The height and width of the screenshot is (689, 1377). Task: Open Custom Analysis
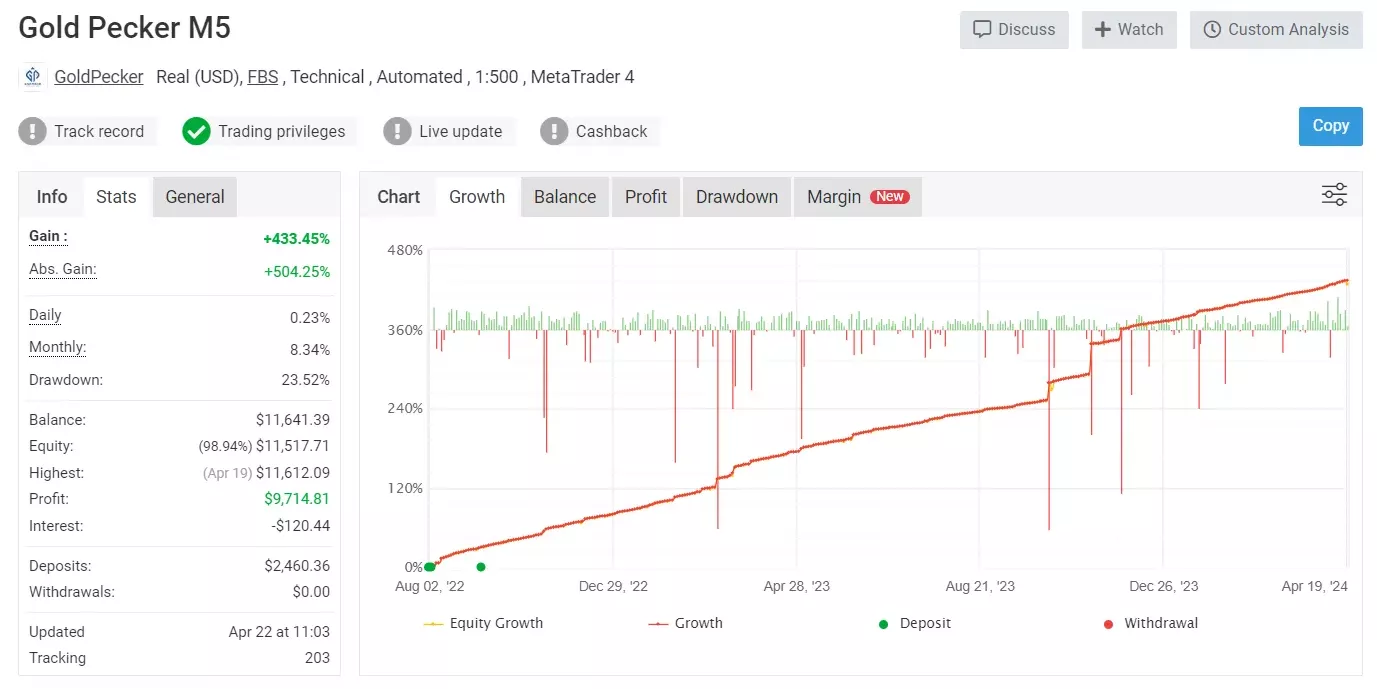[1276, 30]
